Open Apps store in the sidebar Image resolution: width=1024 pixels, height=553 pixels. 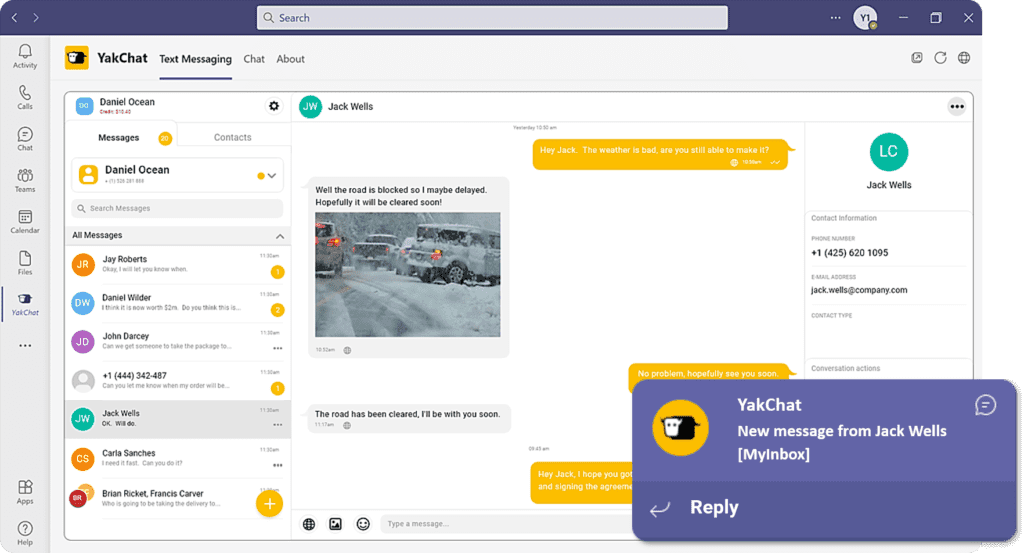point(25,492)
